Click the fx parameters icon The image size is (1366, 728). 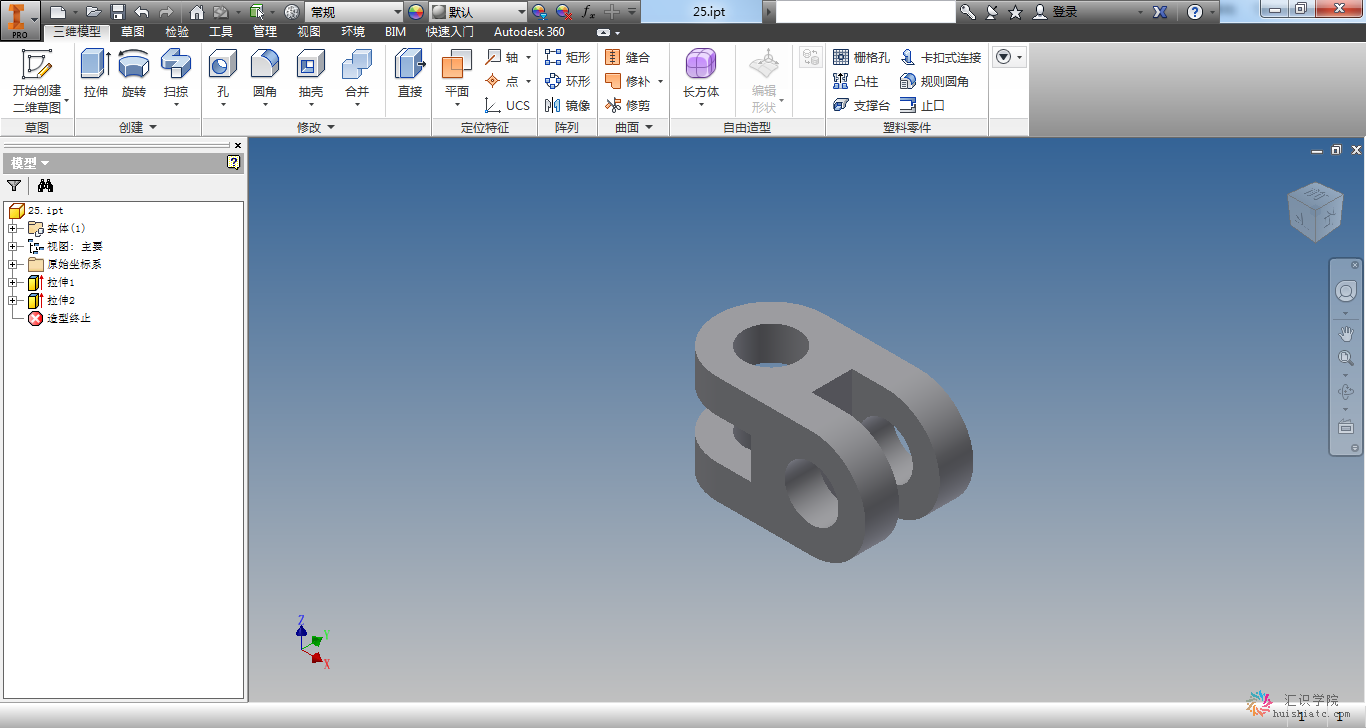pos(588,12)
